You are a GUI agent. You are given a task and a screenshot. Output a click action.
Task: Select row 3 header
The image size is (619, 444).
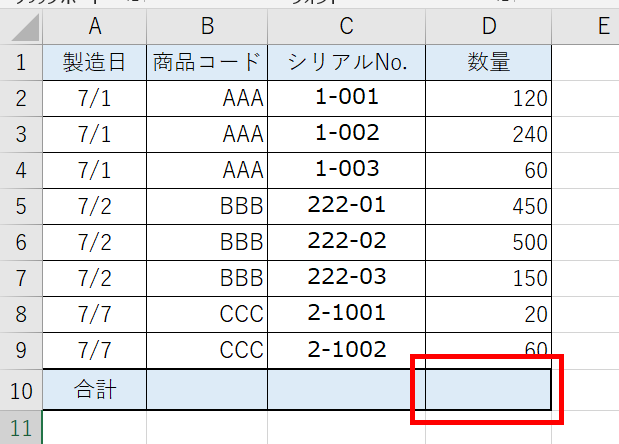point(21,134)
